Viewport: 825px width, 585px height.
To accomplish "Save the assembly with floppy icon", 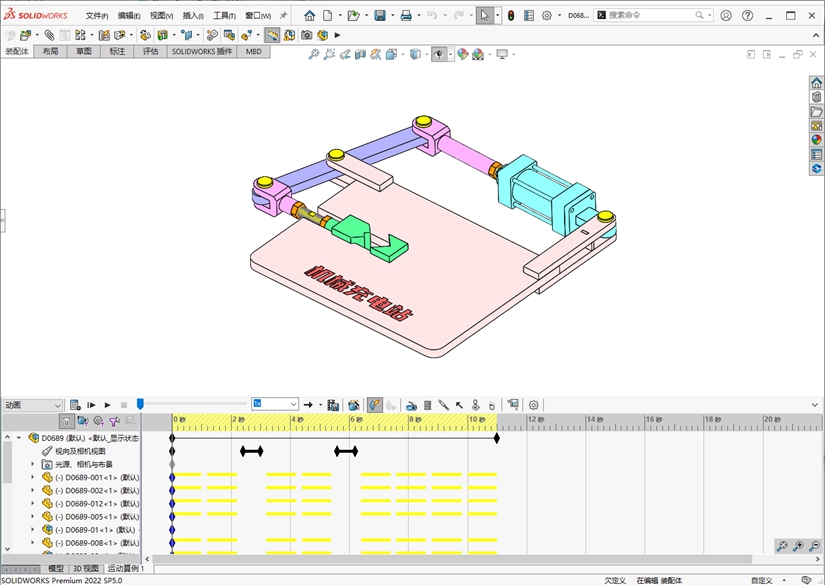I will [380, 16].
